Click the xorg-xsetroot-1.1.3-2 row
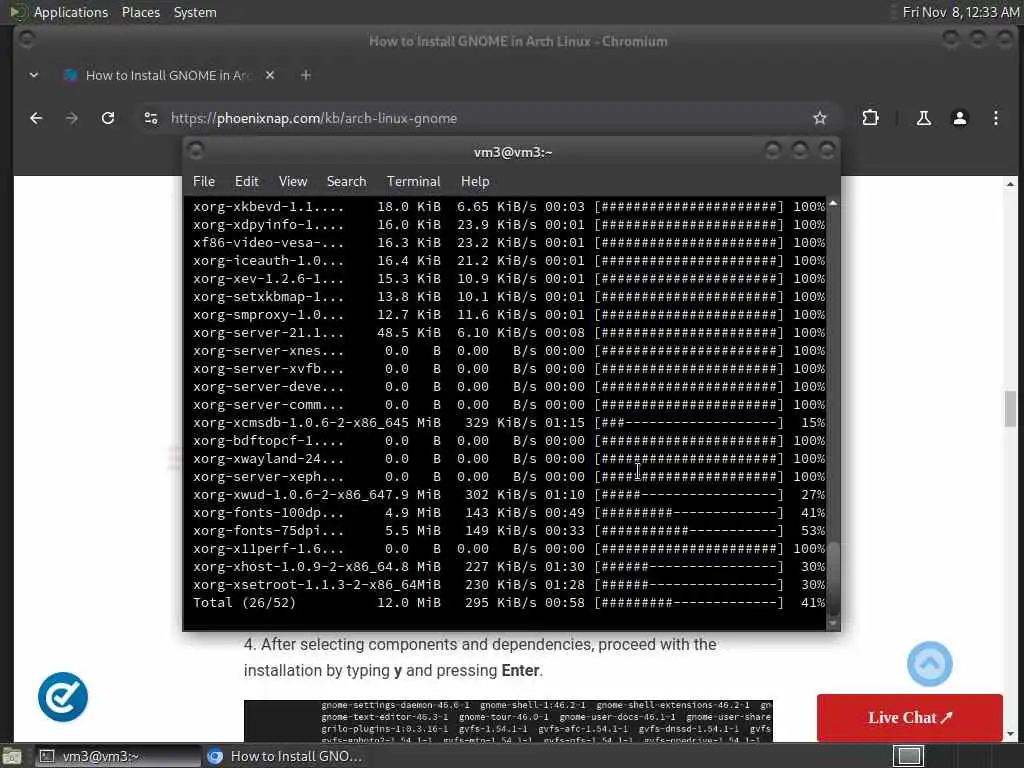Screen dimensions: 1024x768 pos(509,584)
